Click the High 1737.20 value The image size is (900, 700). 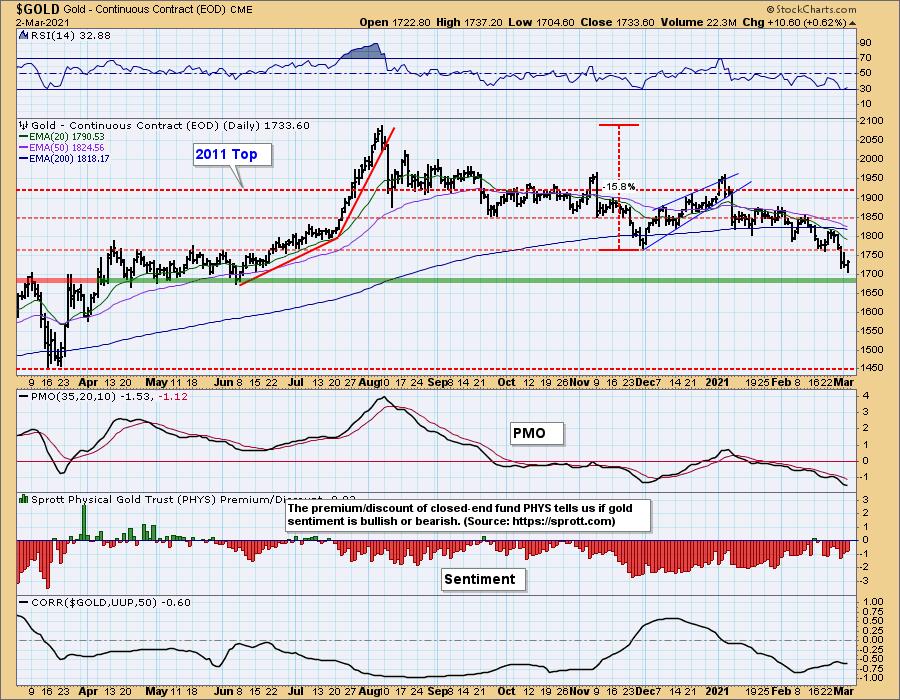pyautogui.click(x=469, y=22)
